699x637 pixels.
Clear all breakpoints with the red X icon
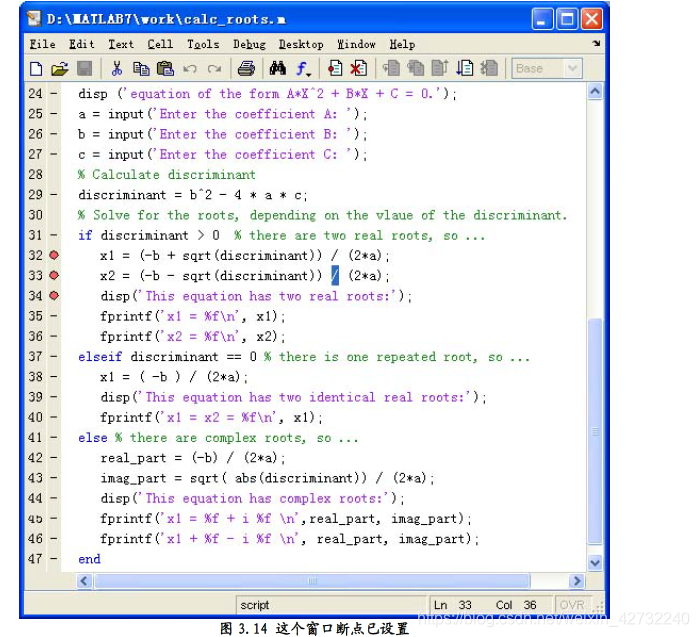pos(359,69)
